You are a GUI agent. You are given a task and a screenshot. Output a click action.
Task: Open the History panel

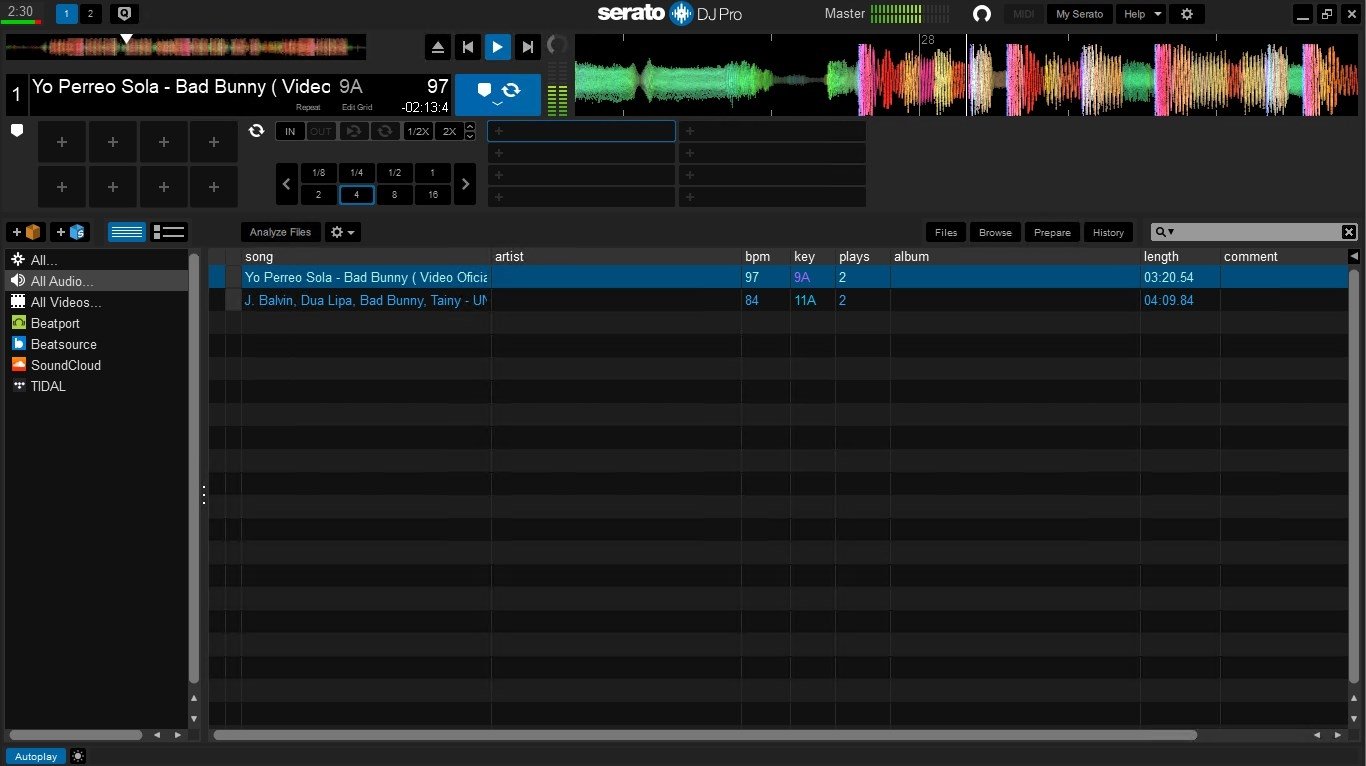click(1108, 232)
